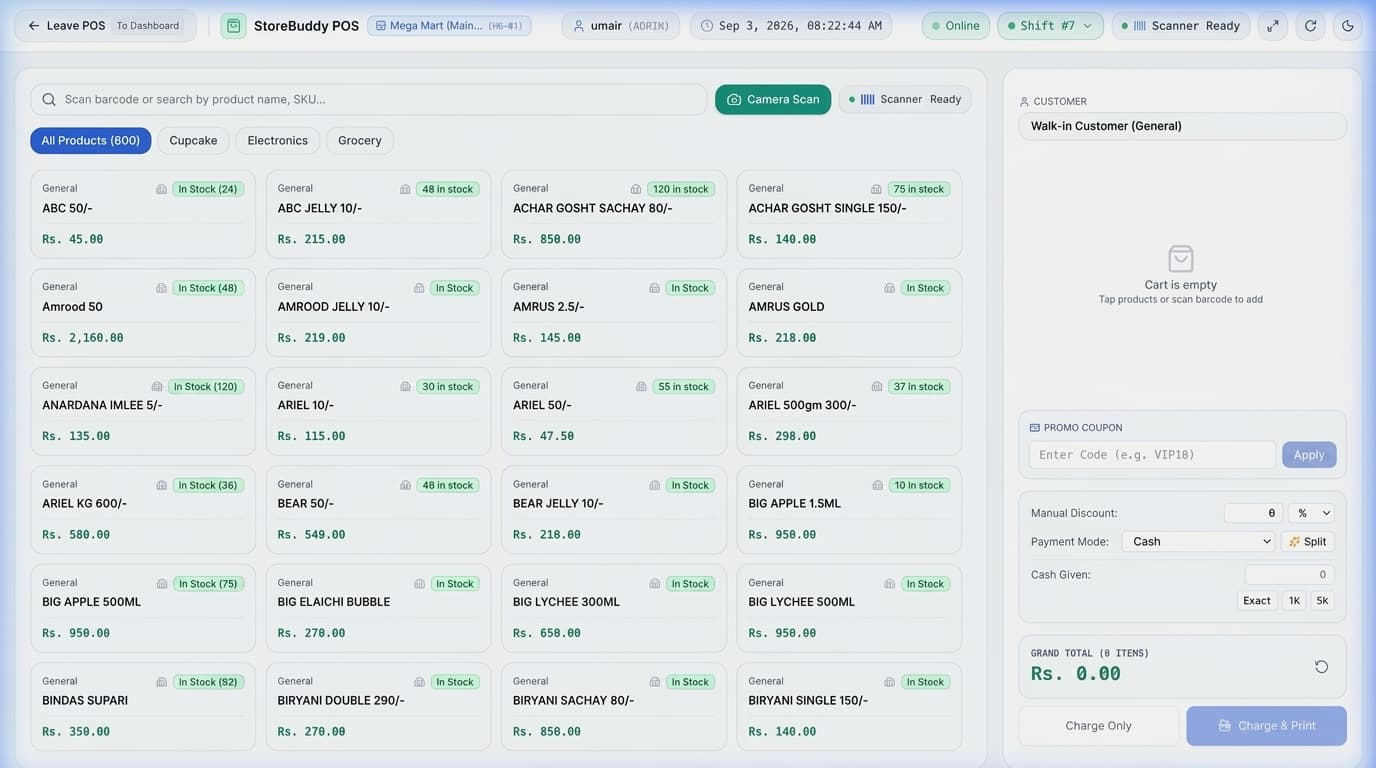This screenshot has width=1376, height=768.
Task: Click the 1K quick cash button
Action: [1294, 601]
